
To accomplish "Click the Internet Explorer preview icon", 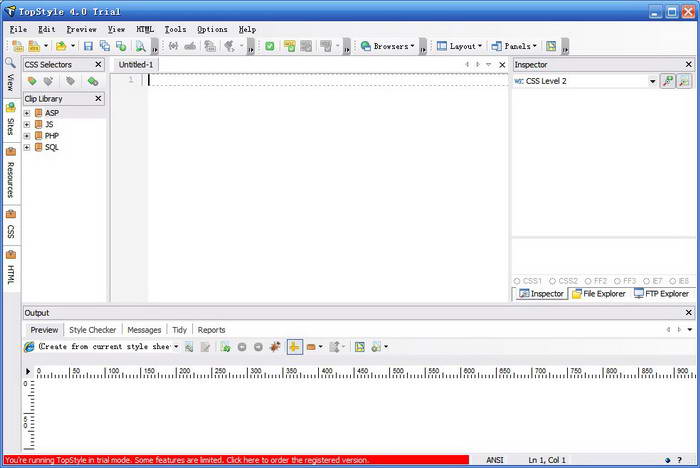I will (29, 347).
